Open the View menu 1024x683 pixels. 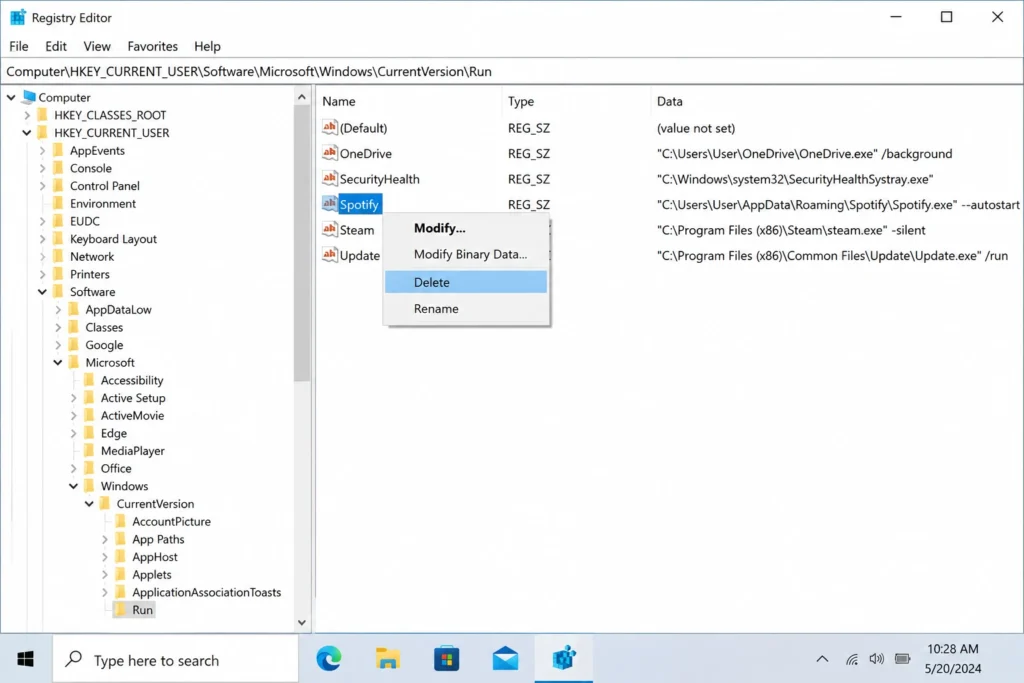pos(97,46)
